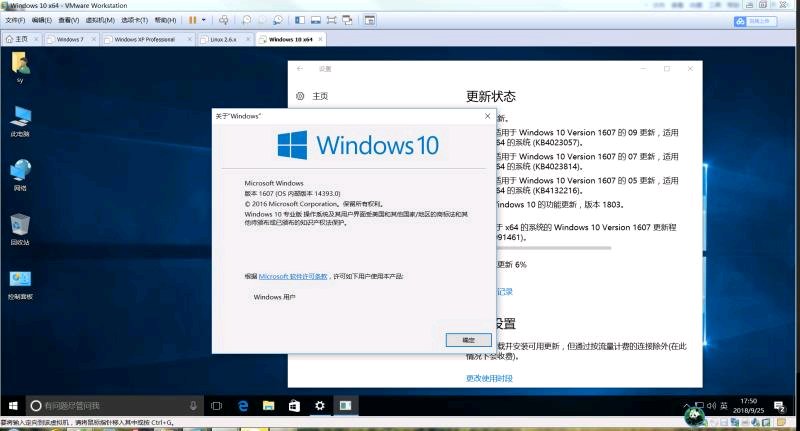Switch to the Linux 2.6.x tab

(223, 39)
